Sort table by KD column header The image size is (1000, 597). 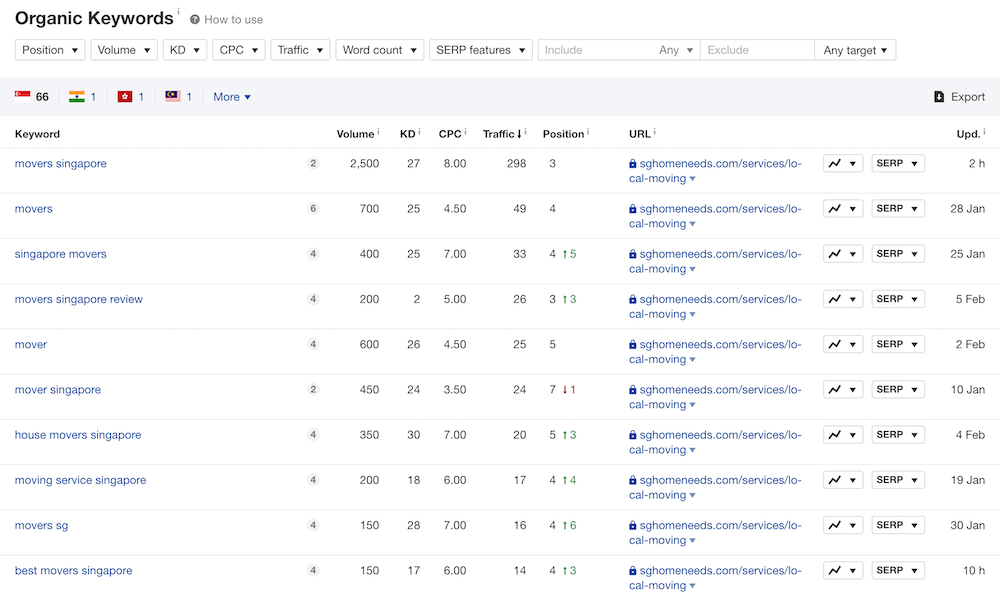(x=407, y=134)
